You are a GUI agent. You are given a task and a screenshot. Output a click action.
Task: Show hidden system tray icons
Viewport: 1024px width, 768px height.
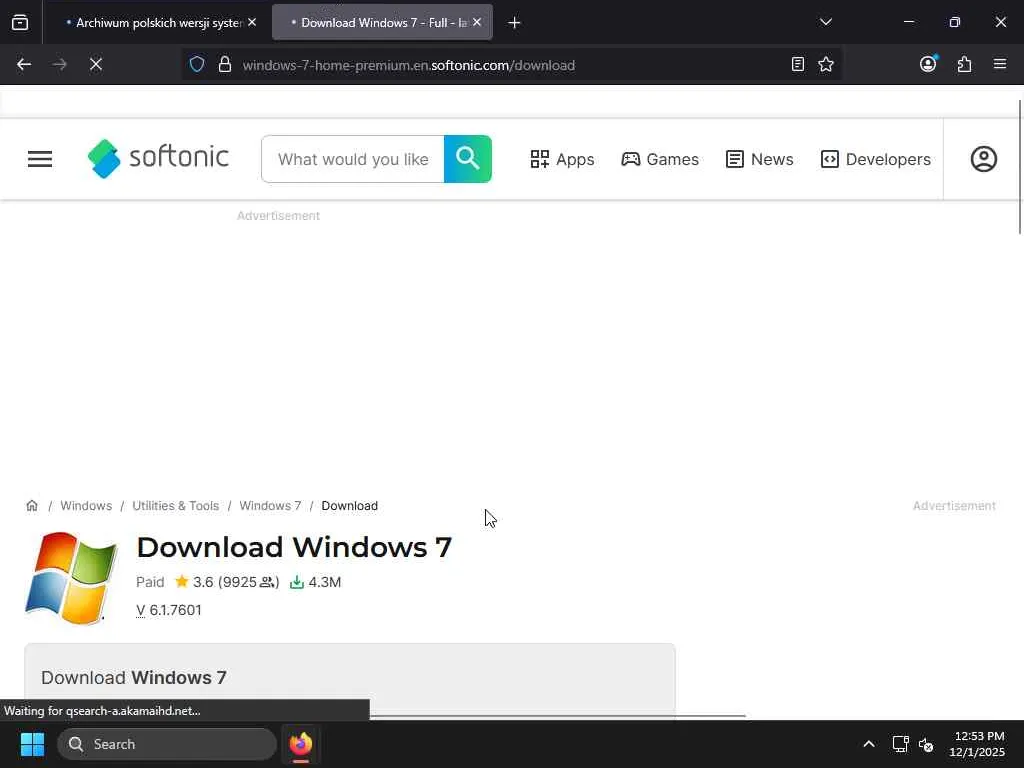coord(869,744)
